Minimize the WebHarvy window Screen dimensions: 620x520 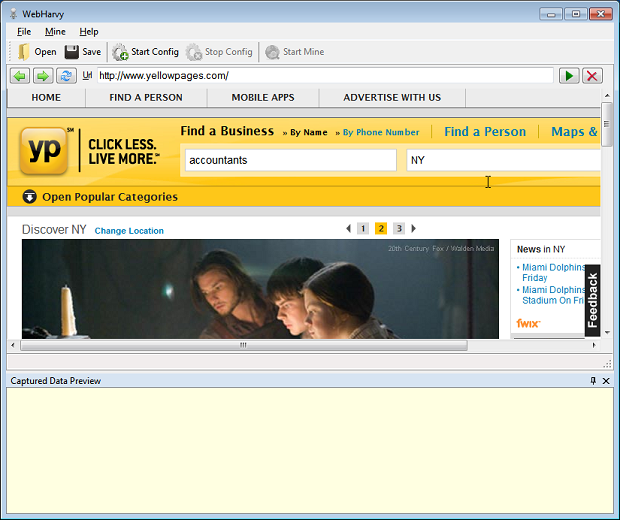(551, 14)
